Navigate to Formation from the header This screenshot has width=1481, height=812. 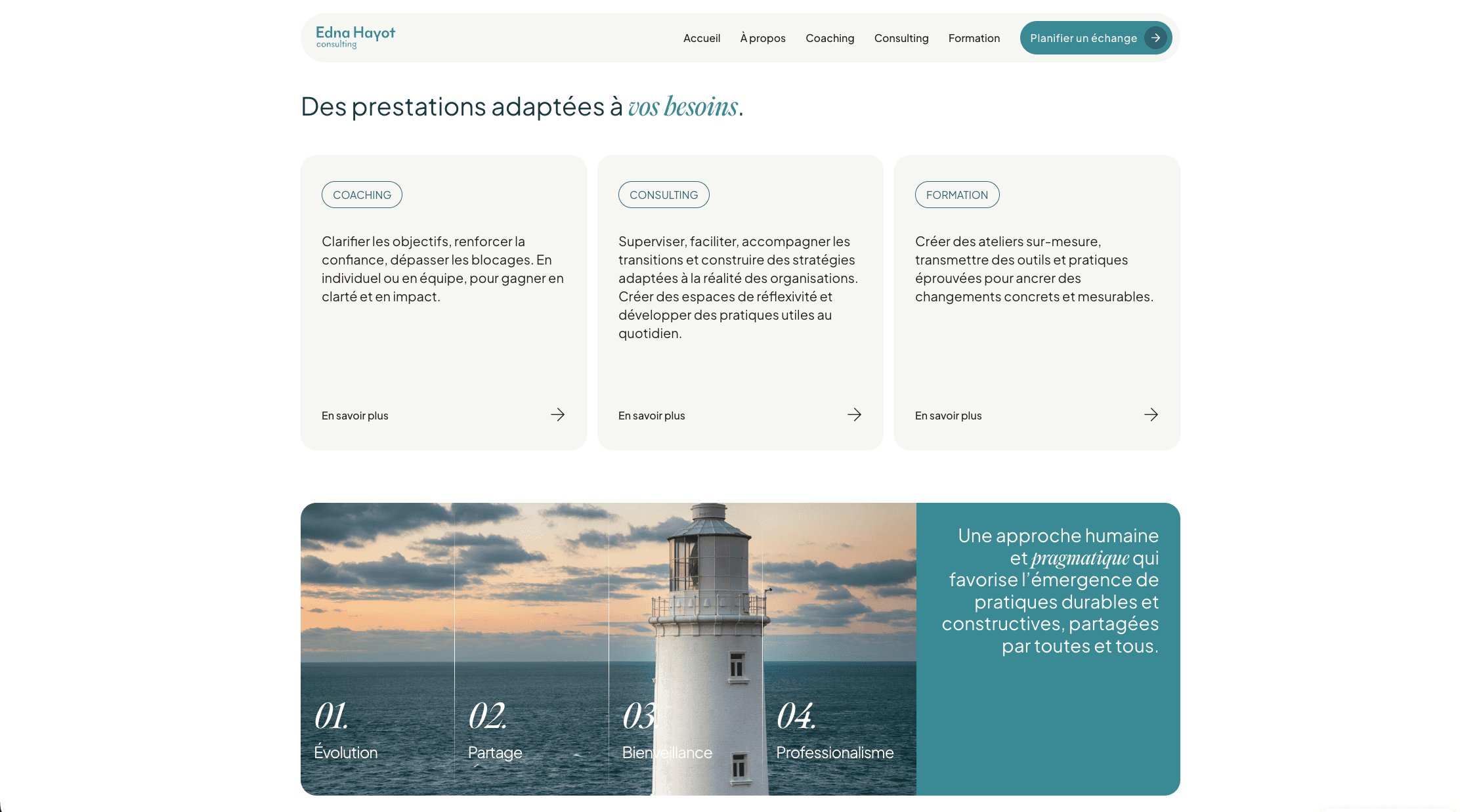[974, 38]
